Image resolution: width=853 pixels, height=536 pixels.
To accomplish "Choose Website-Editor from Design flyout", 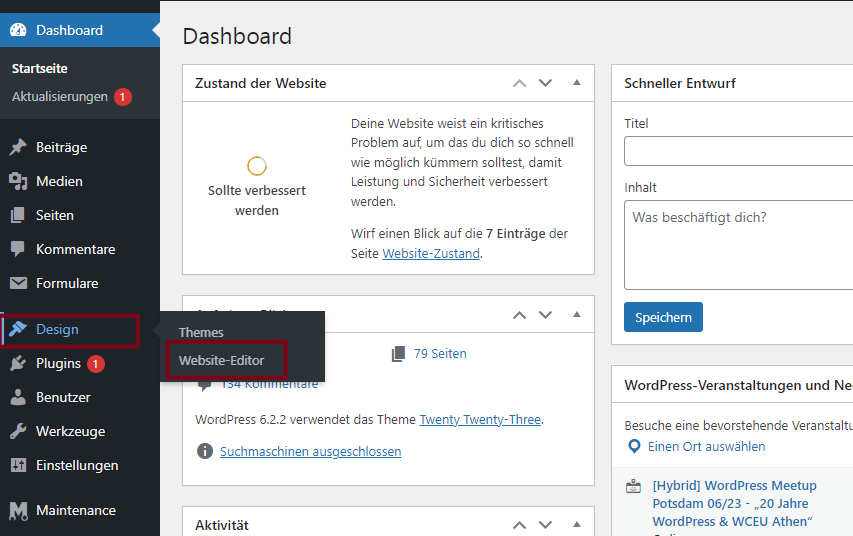I will (221, 360).
